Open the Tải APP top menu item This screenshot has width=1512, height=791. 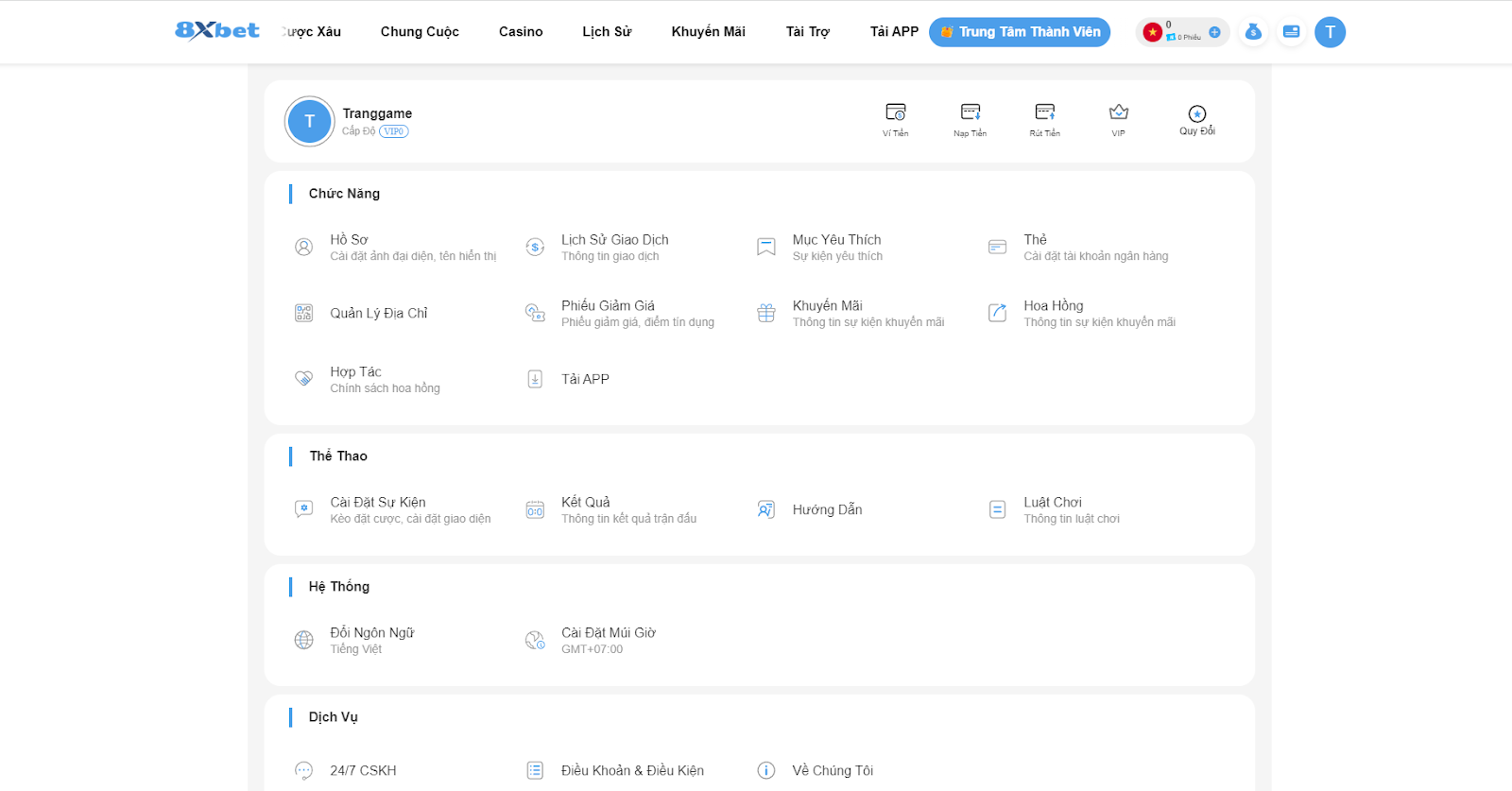pos(894,32)
